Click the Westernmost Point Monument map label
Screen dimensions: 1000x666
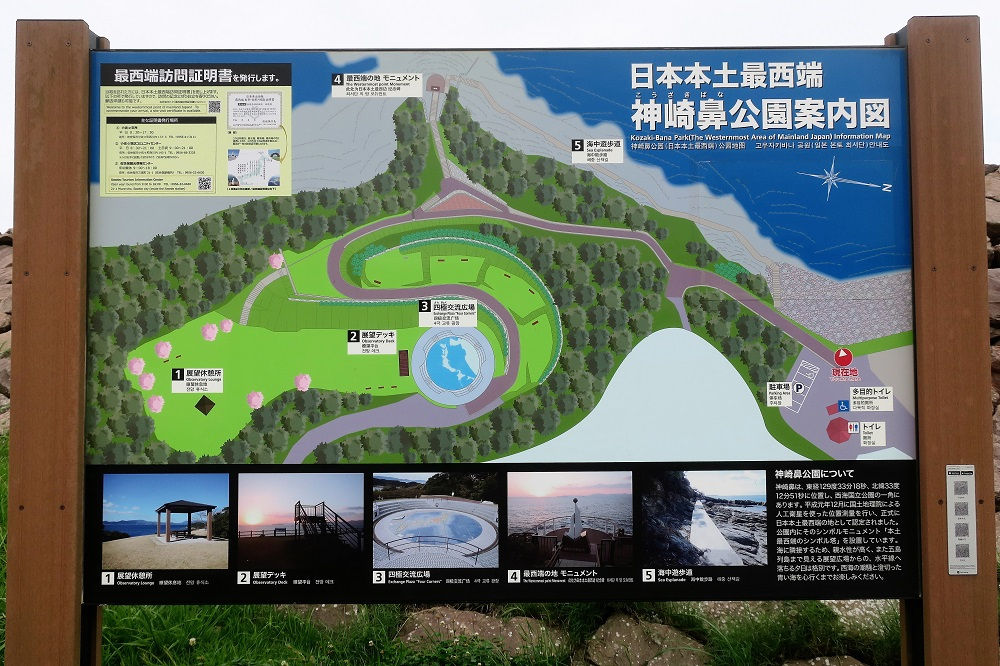[377, 83]
